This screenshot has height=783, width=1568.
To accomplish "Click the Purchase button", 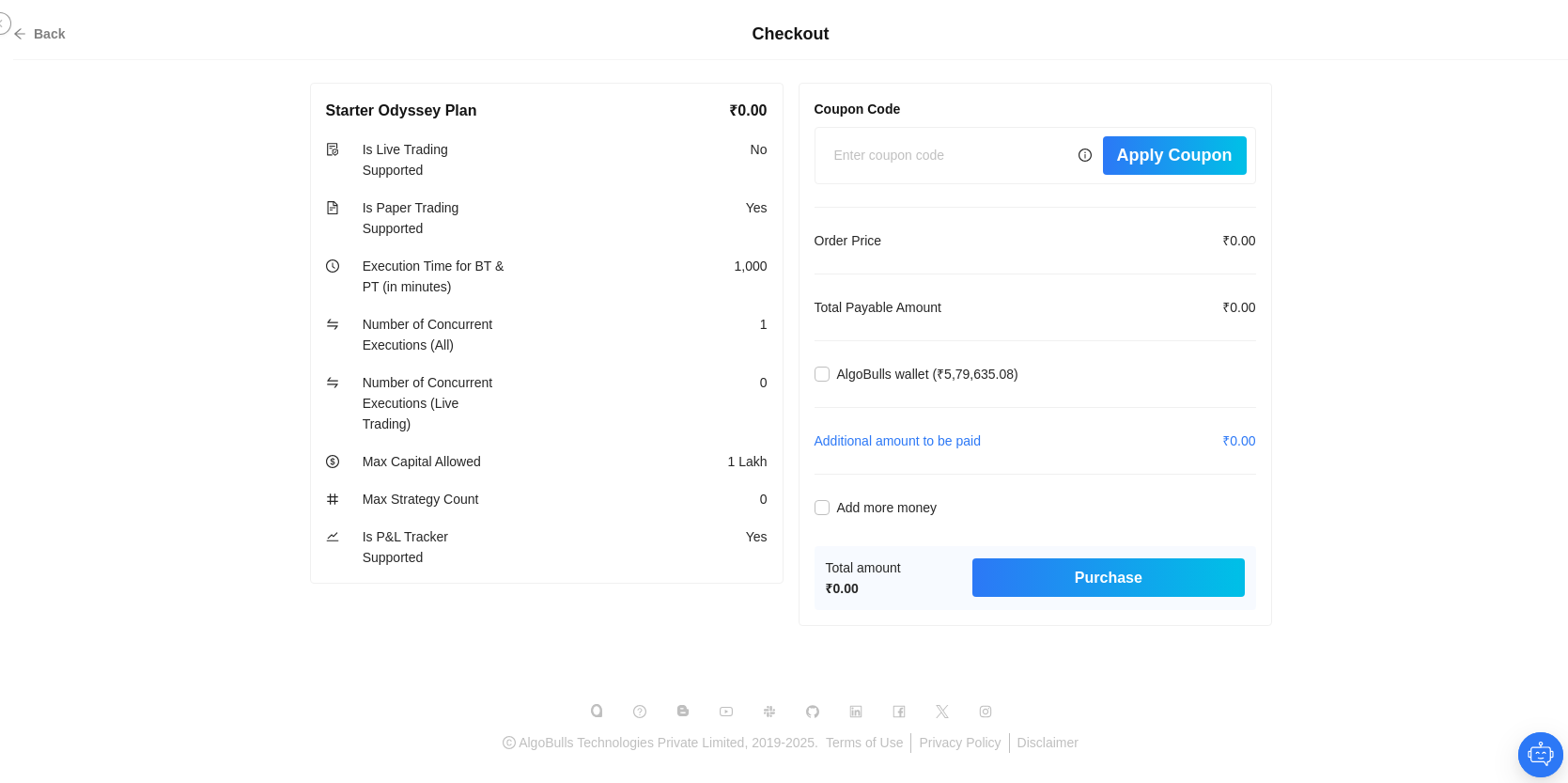I will pyautogui.click(x=1109, y=578).
